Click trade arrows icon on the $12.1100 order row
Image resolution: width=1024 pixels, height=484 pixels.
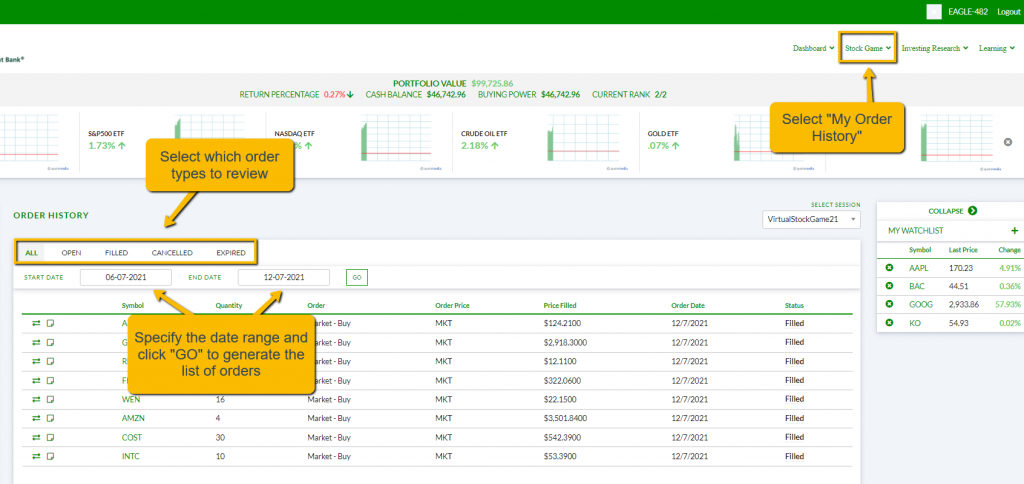click(36, 361)
